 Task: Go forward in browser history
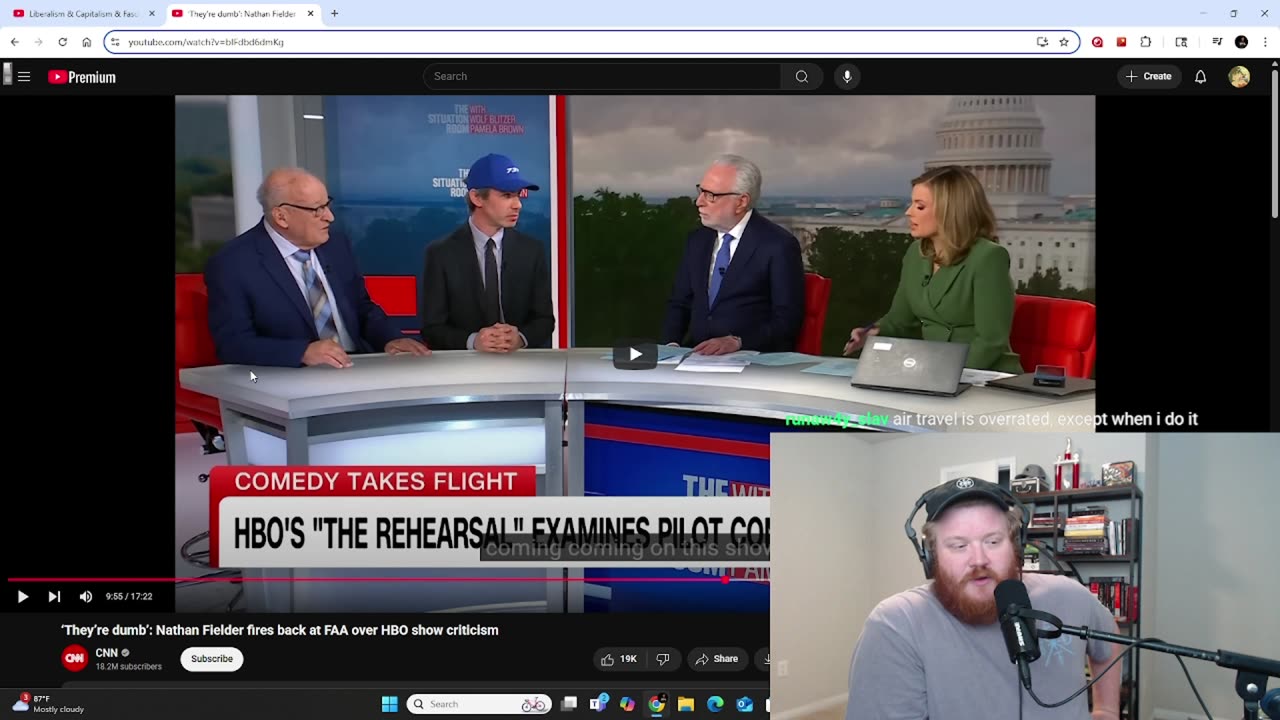click(x=38, y=42)
